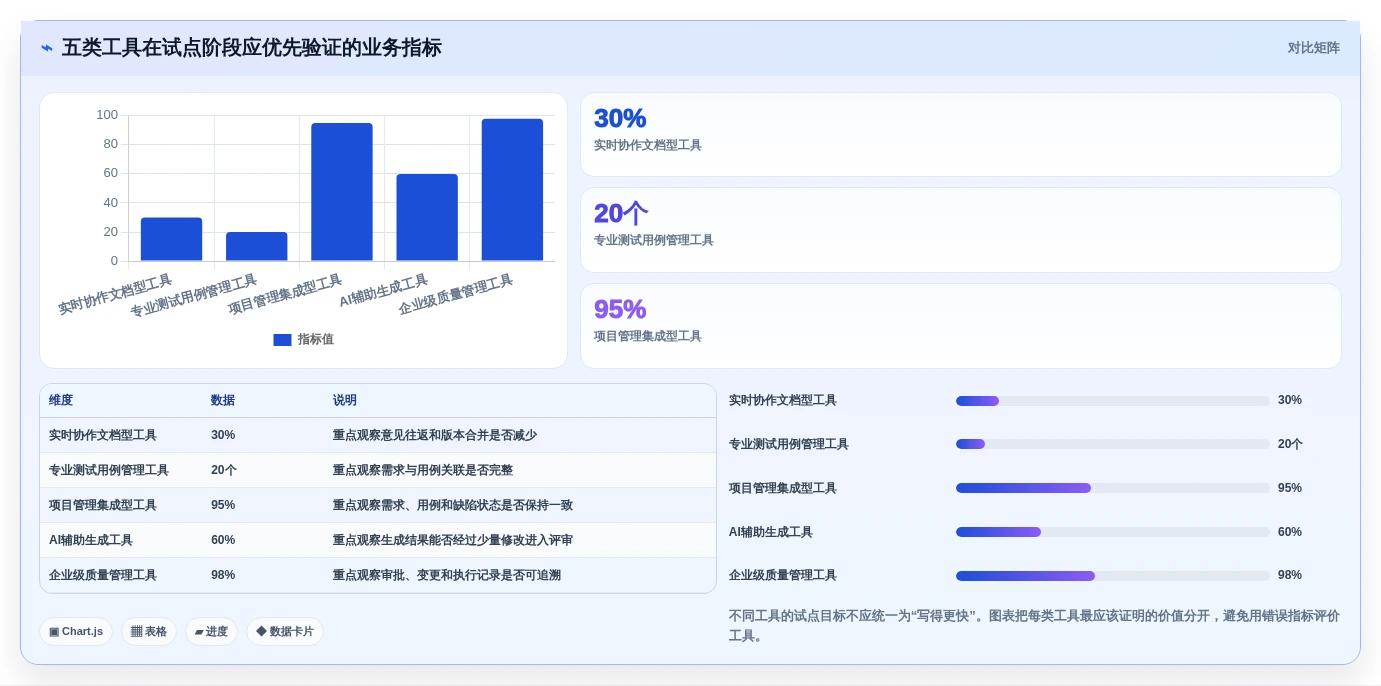Viewport: 1381px width, 686px height.
Task: Click the 项目管理集成型工具 bar in chart
Action: coord(342,192)
